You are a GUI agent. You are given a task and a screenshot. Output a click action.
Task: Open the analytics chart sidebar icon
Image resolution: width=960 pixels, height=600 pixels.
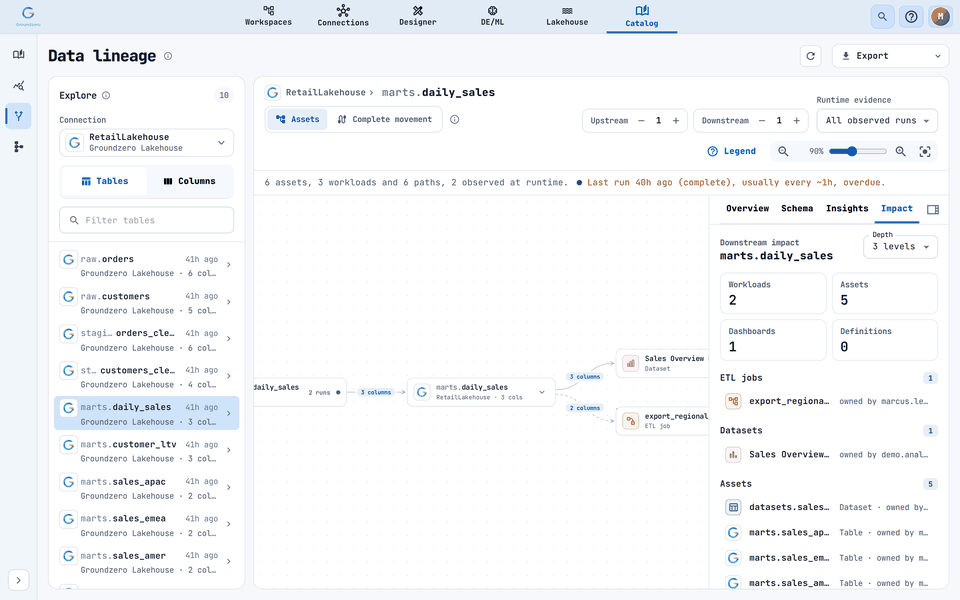[x=18, y=85]
